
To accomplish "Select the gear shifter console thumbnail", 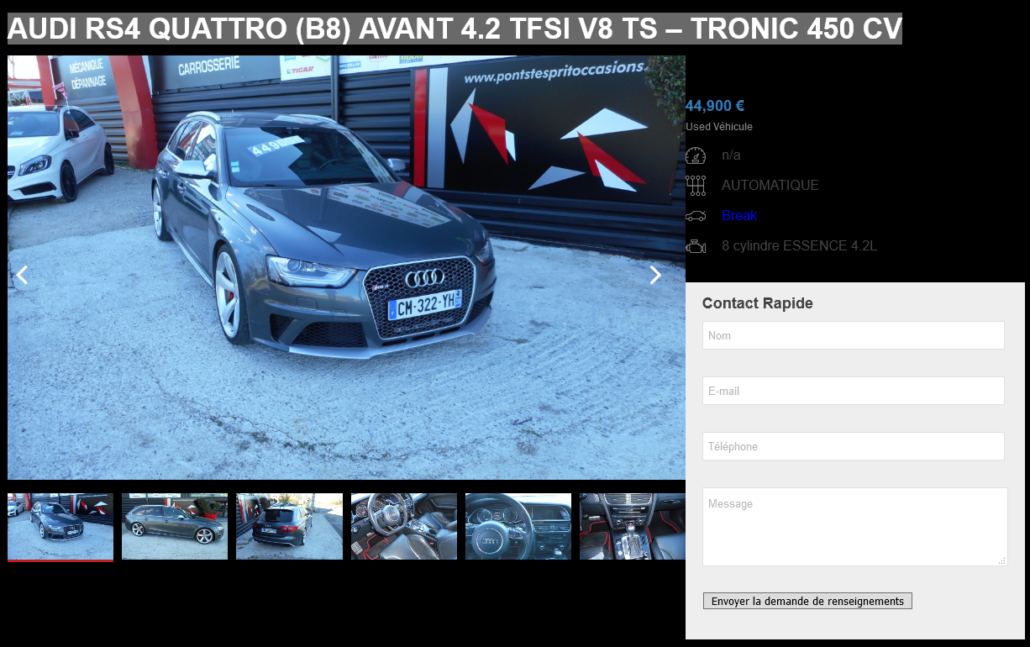I will [632, 527].
